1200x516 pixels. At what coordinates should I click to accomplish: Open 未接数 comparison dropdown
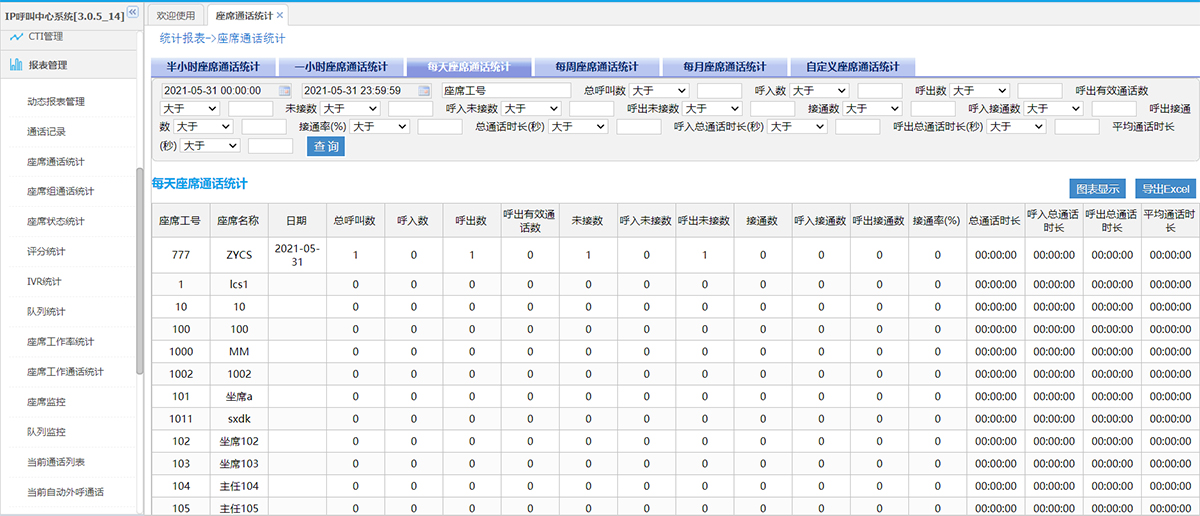[351, 108]
